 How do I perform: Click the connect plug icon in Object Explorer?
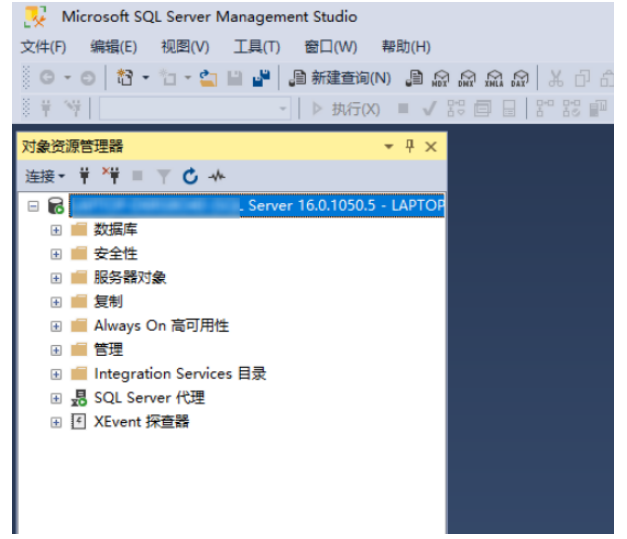tap(84, 176)
